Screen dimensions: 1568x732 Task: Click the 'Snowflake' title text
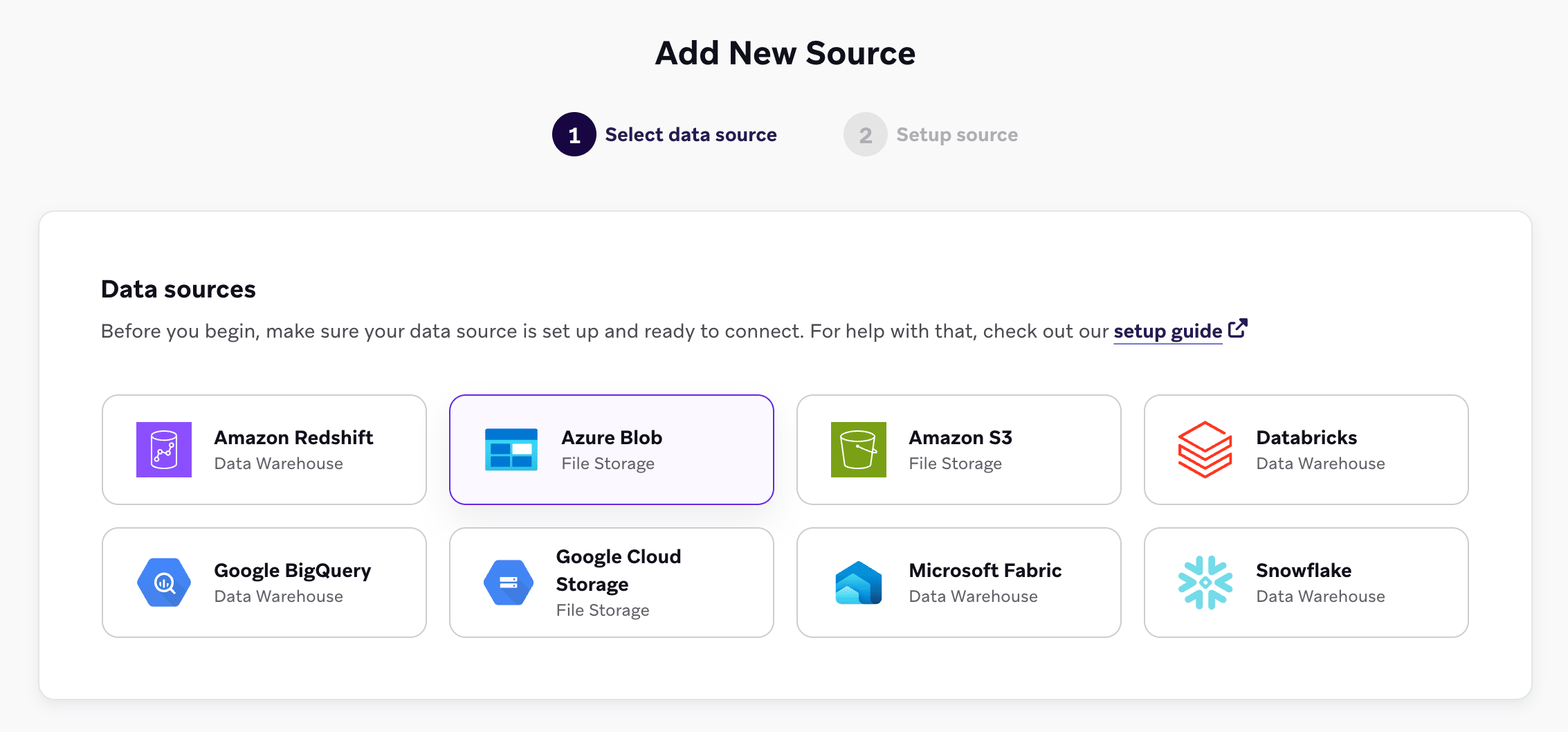point(1304,570)
